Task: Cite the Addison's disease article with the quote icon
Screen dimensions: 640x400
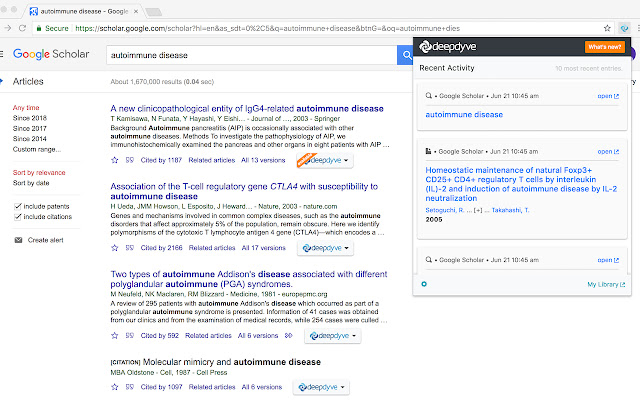Action: (x=129, y=336)
